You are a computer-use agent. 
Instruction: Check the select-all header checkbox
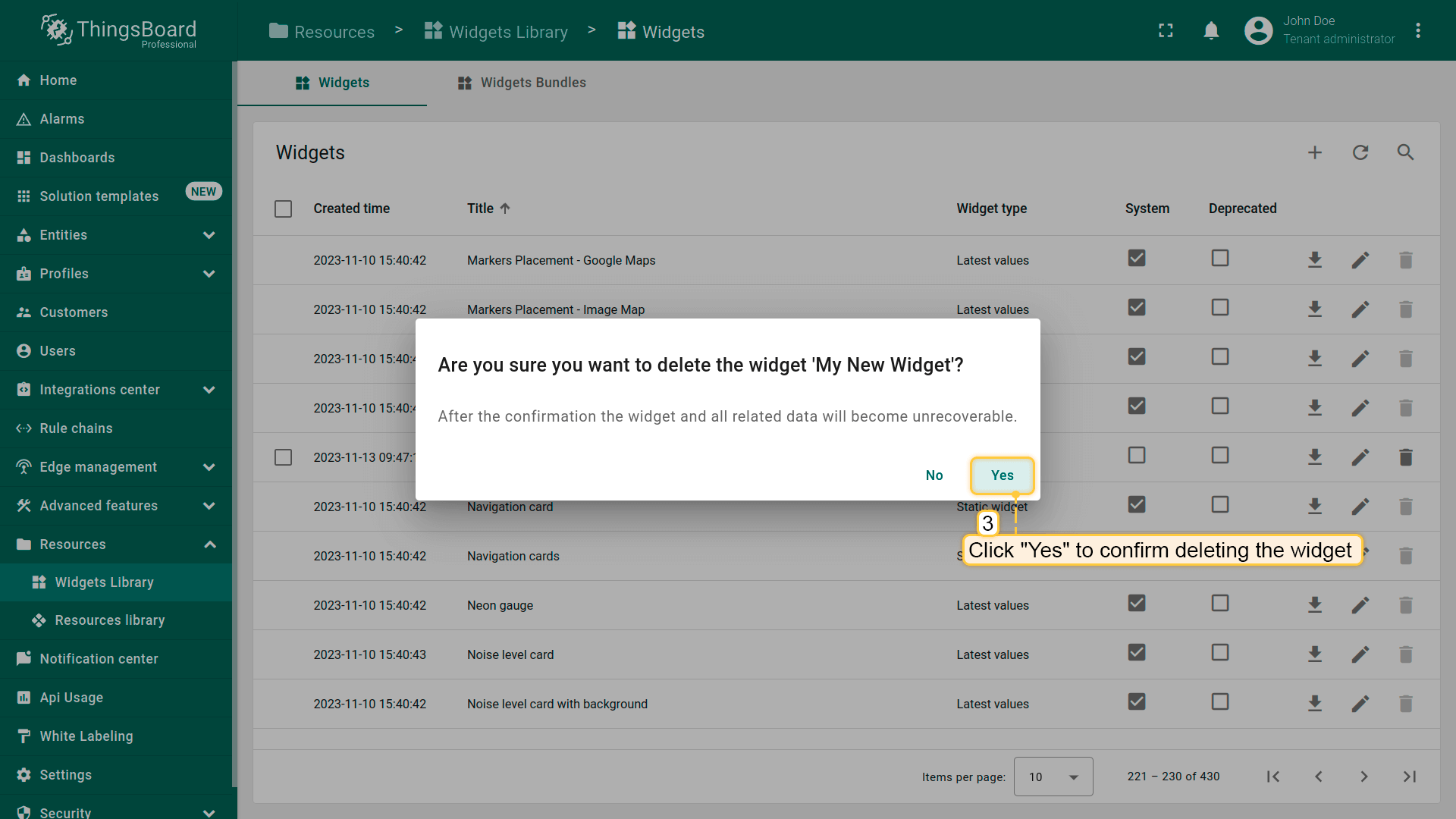point(283,209)
